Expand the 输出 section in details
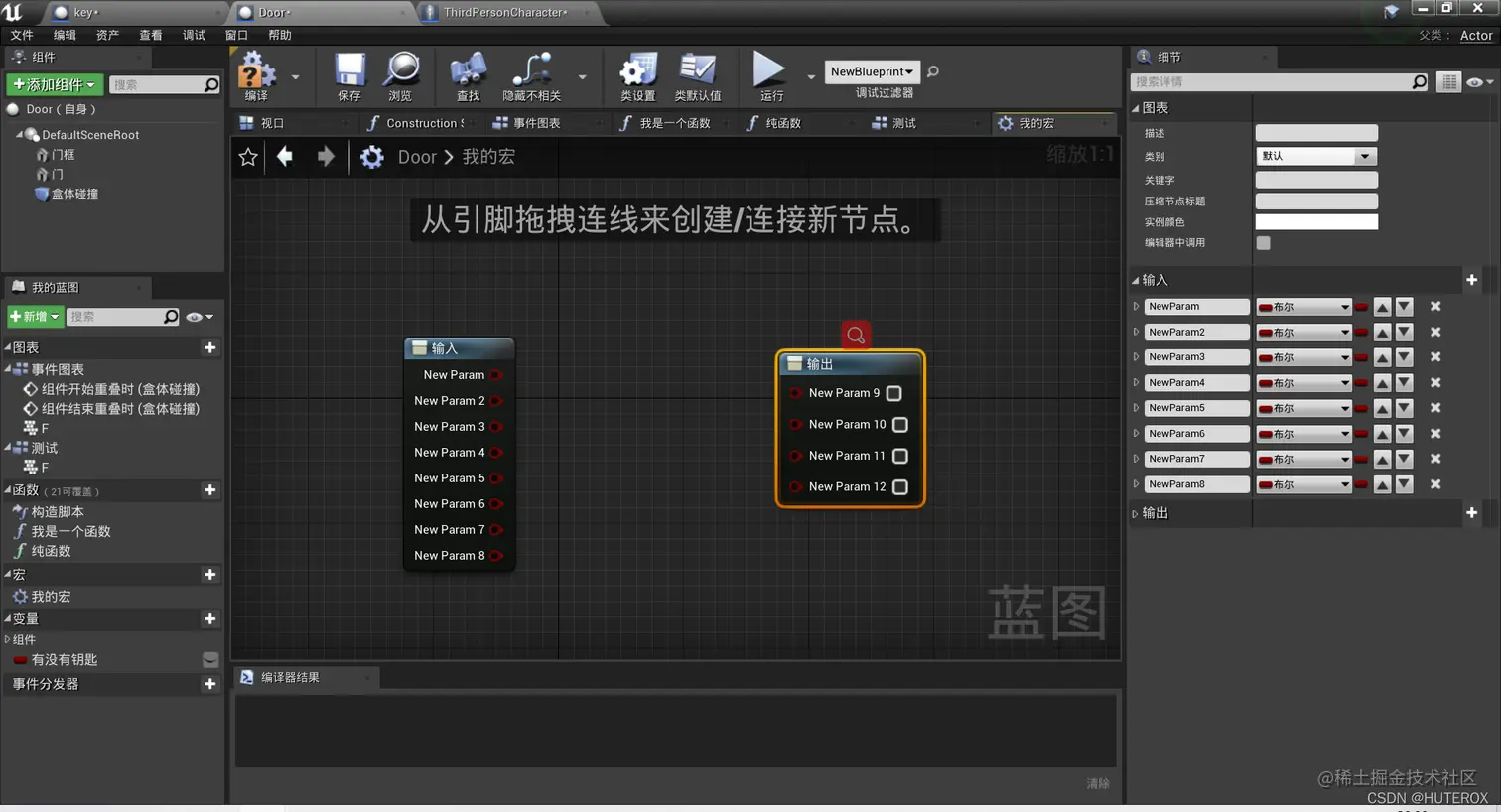The image size is (1501, 812). (1135, 514)
